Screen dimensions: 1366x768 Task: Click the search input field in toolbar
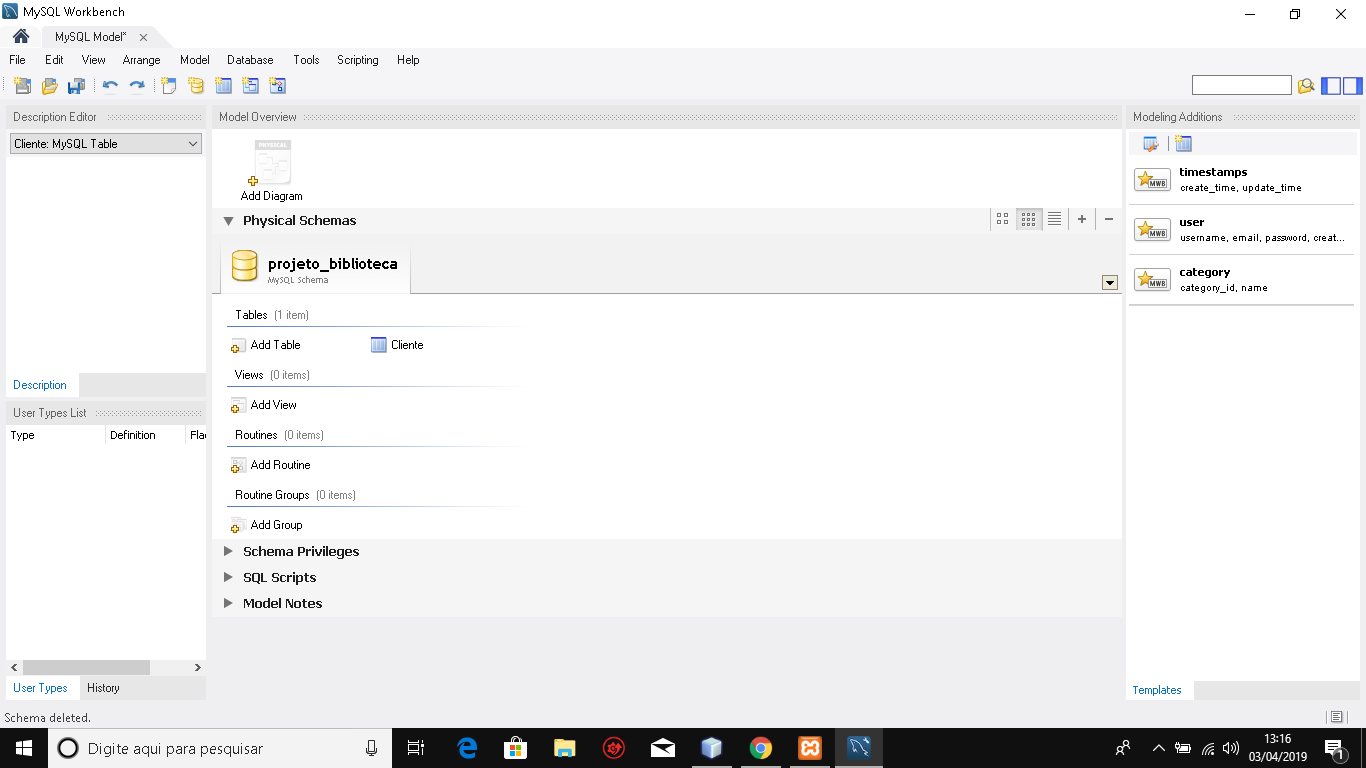click(1242, 86)
